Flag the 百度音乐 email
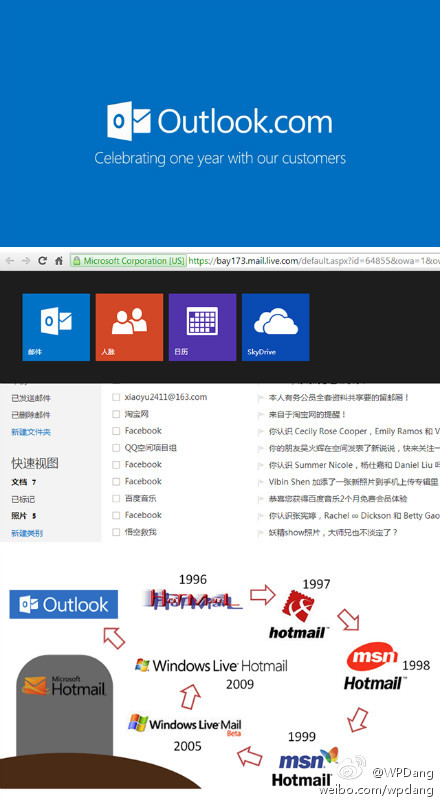 pos(261,499)
